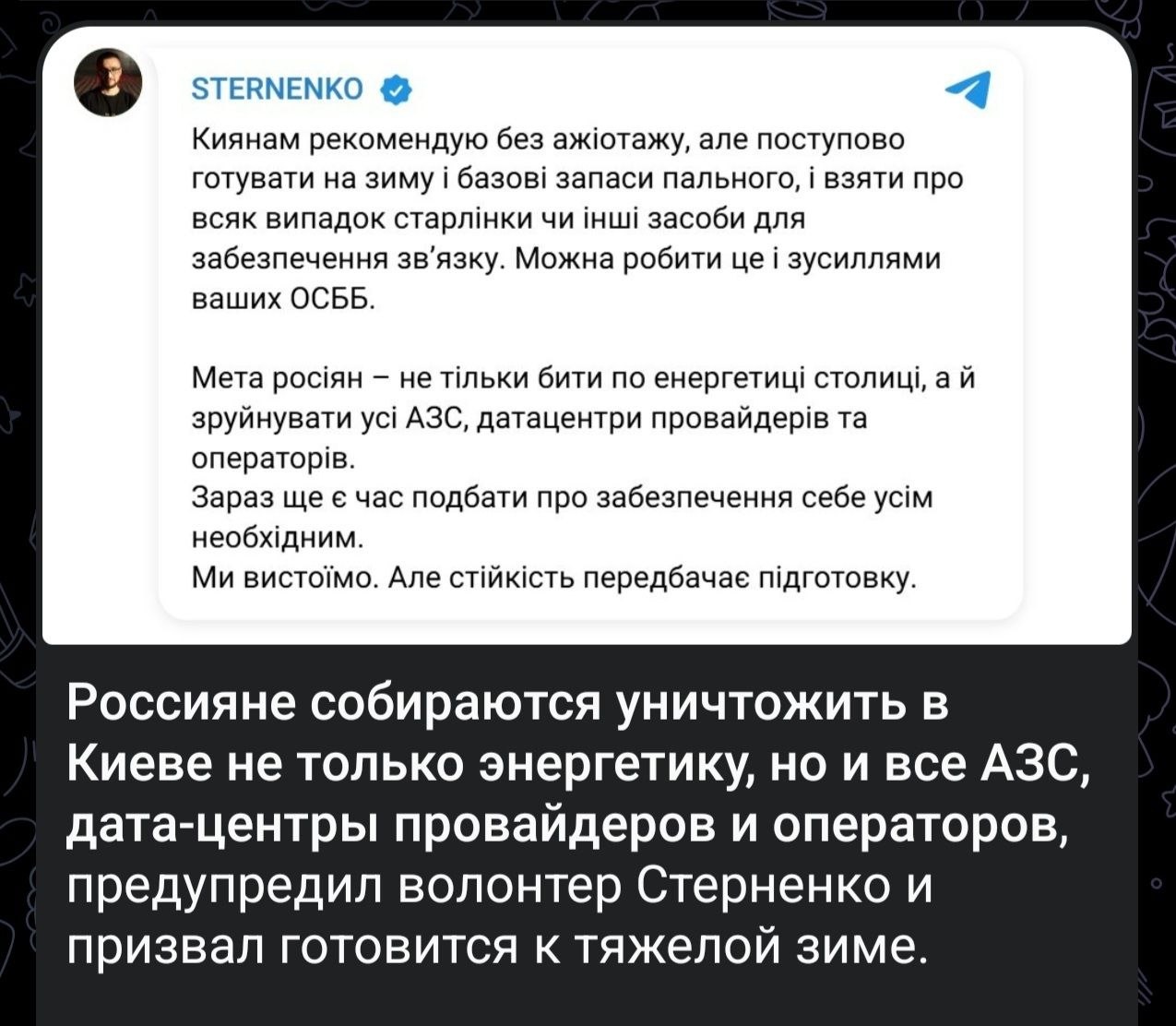Click the sentence starting 'Зараз ще є час'
The width and height of the screenshot is (1176, 1026).
[x=562, y=498]
